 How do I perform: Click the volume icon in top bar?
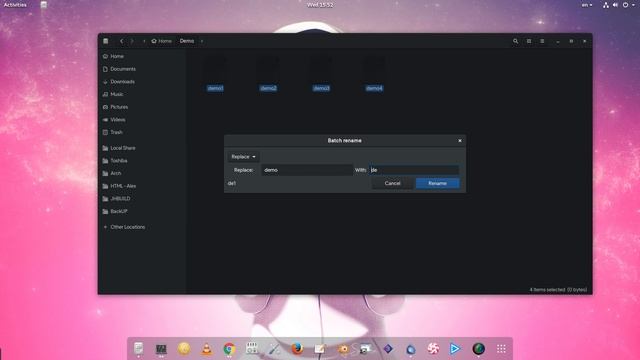pyautogui.click(x=615, y=5)
